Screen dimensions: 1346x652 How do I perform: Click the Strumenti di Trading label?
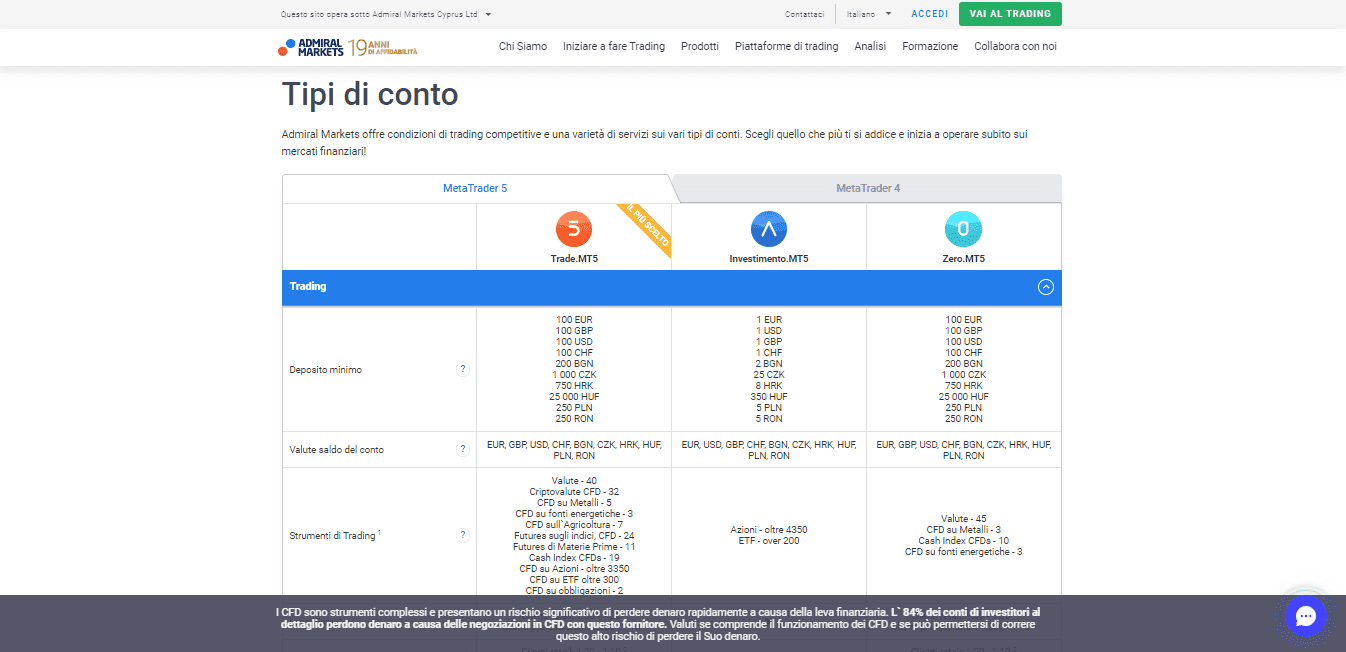pos(333,536)
